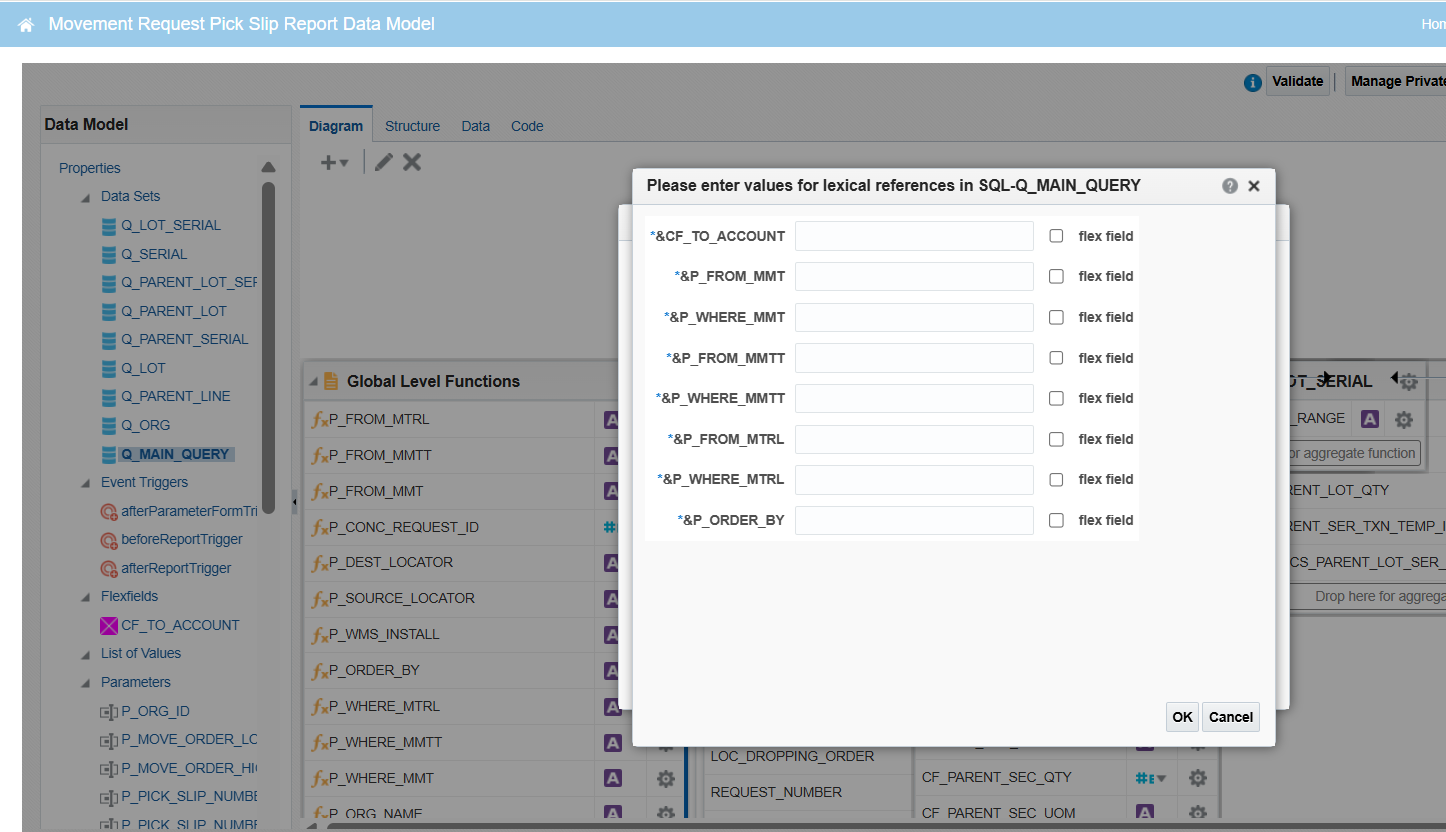Click the edit pencil icon in Diagram toolbar
The height and width of the screenshot is (832, 1446).
(383, 162)
